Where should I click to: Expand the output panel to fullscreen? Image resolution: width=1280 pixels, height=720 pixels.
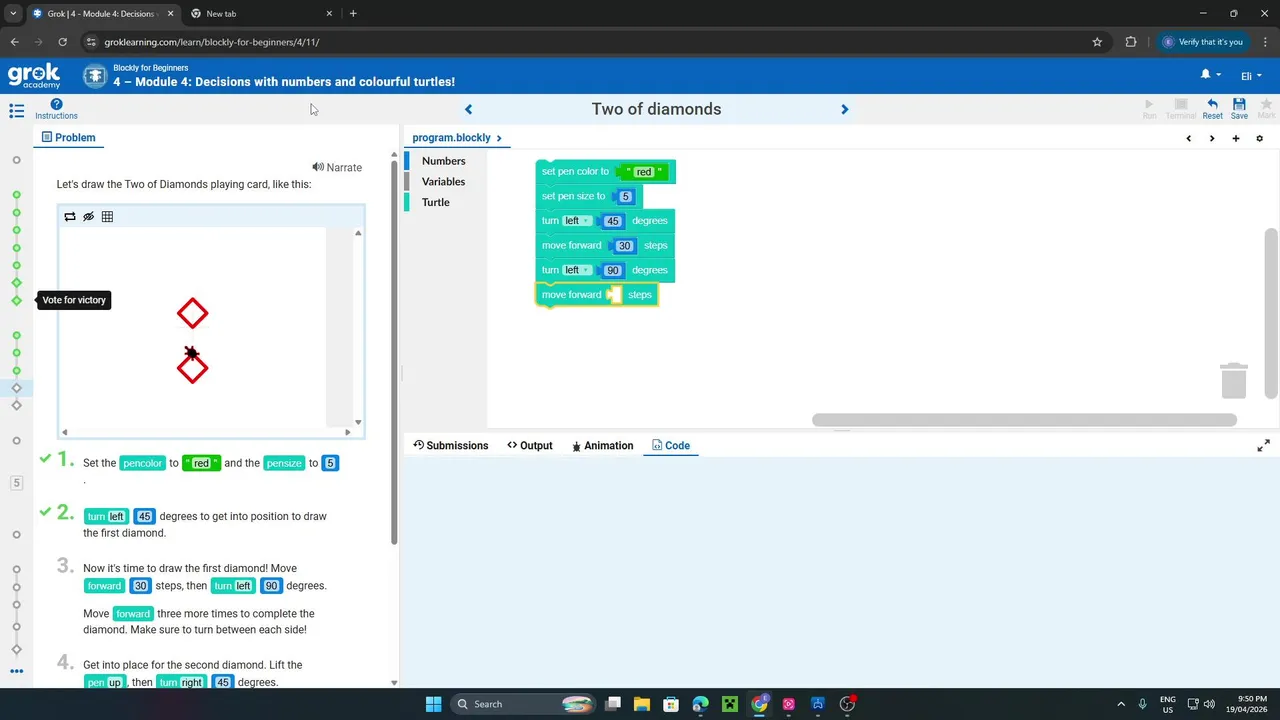pyautogui.click(x=1263, y=446)
